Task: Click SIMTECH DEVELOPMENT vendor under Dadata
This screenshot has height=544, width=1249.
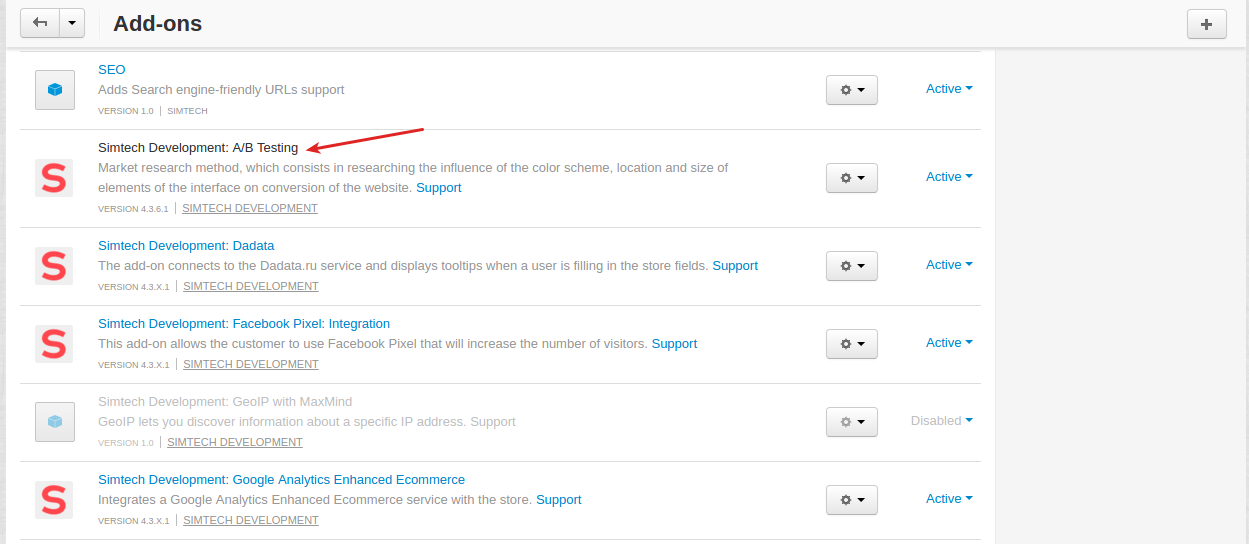Action: (251, 287)
